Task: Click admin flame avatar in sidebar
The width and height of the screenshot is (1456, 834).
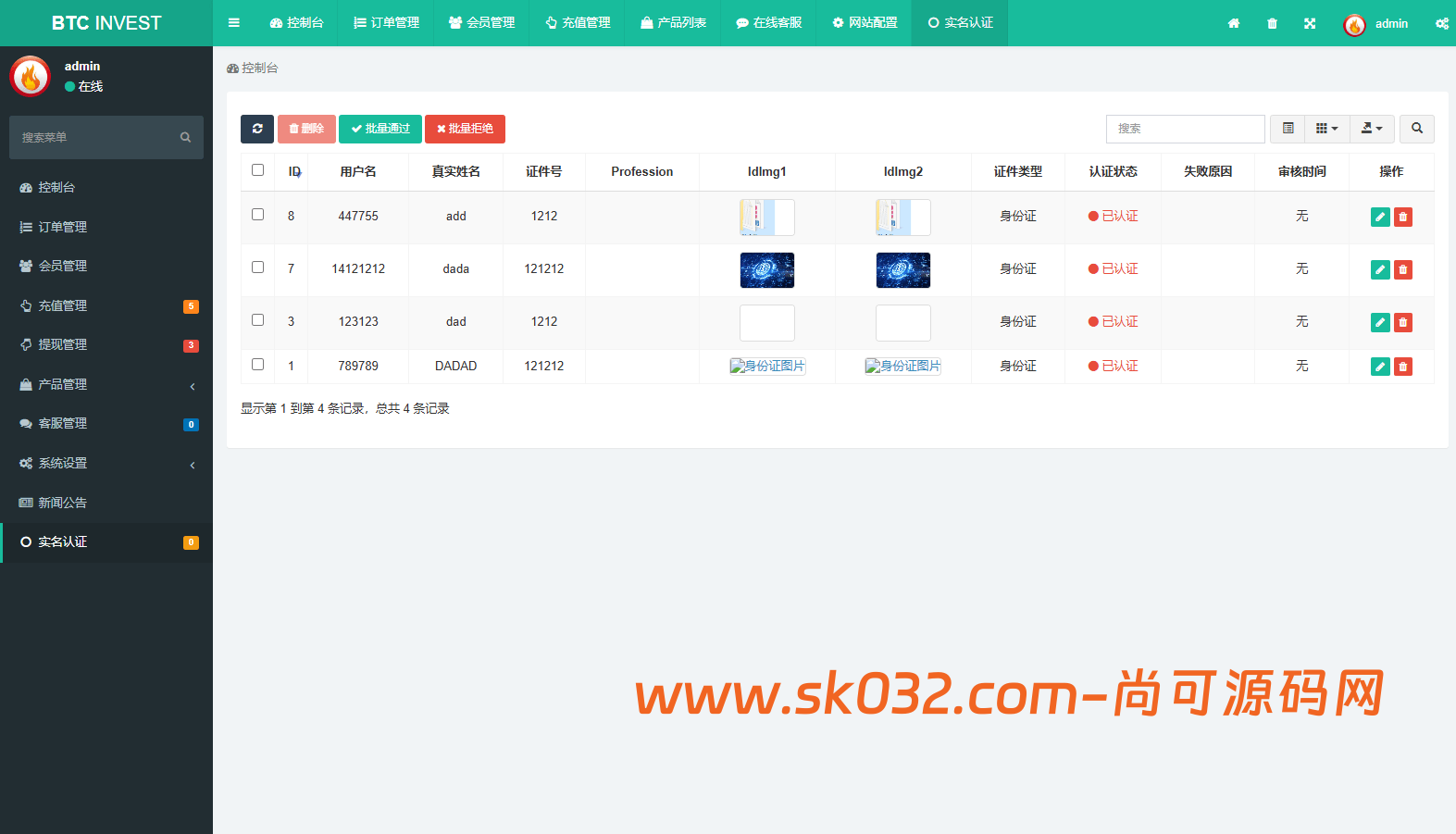Action: coord(30,76)
